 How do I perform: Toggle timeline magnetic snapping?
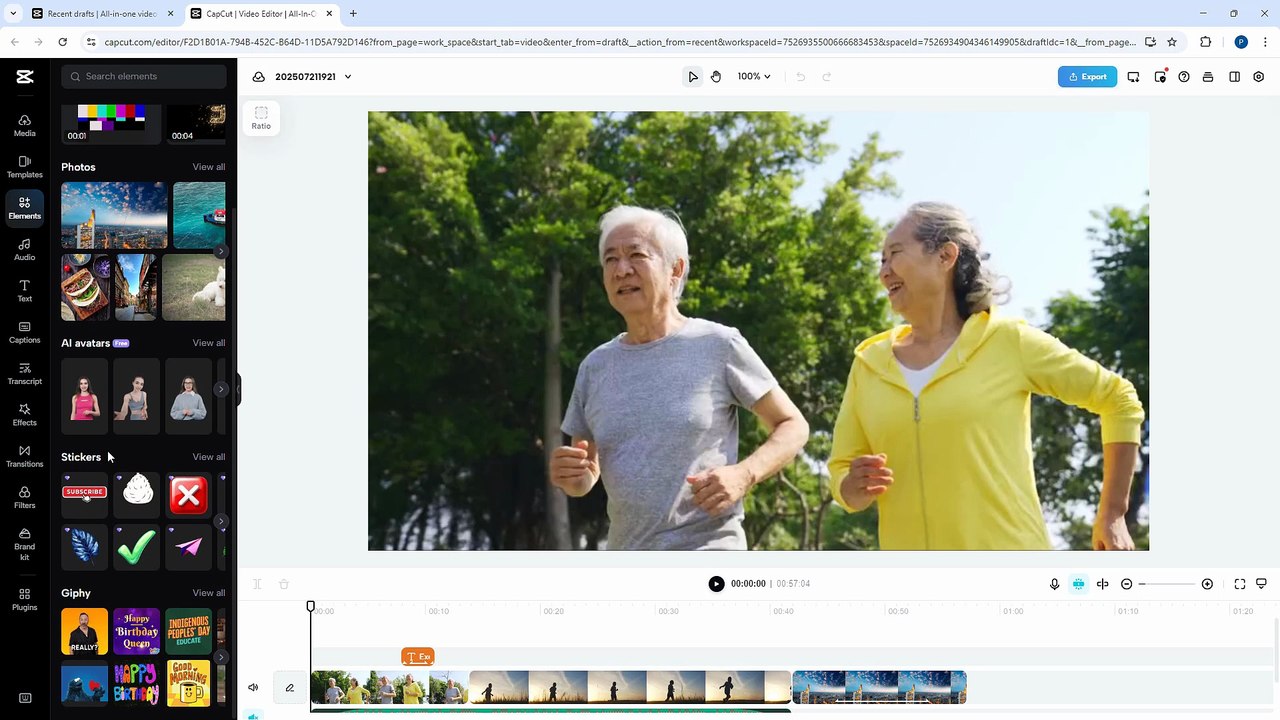tap(1078, 584)
